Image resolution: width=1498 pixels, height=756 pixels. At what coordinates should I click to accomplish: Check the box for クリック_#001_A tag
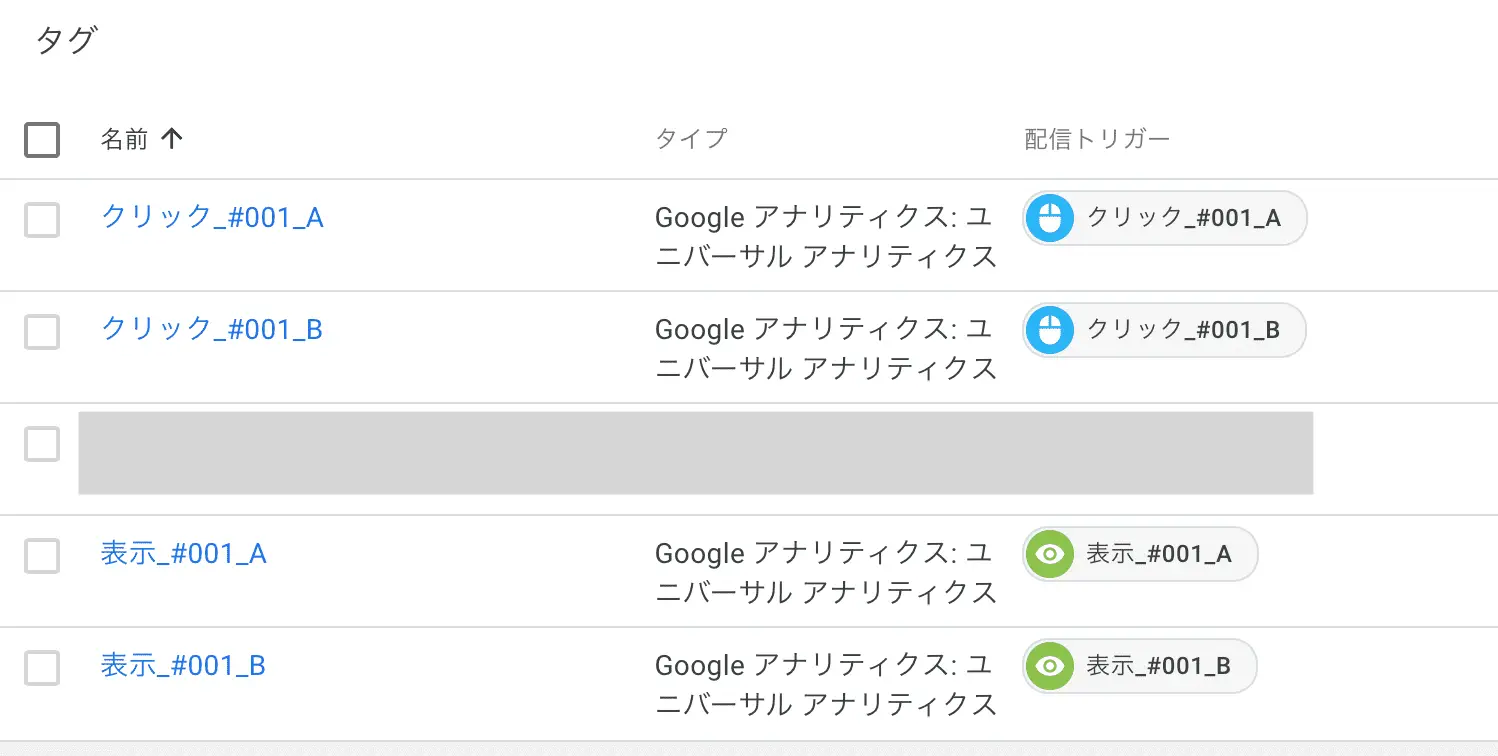point(42,220)
